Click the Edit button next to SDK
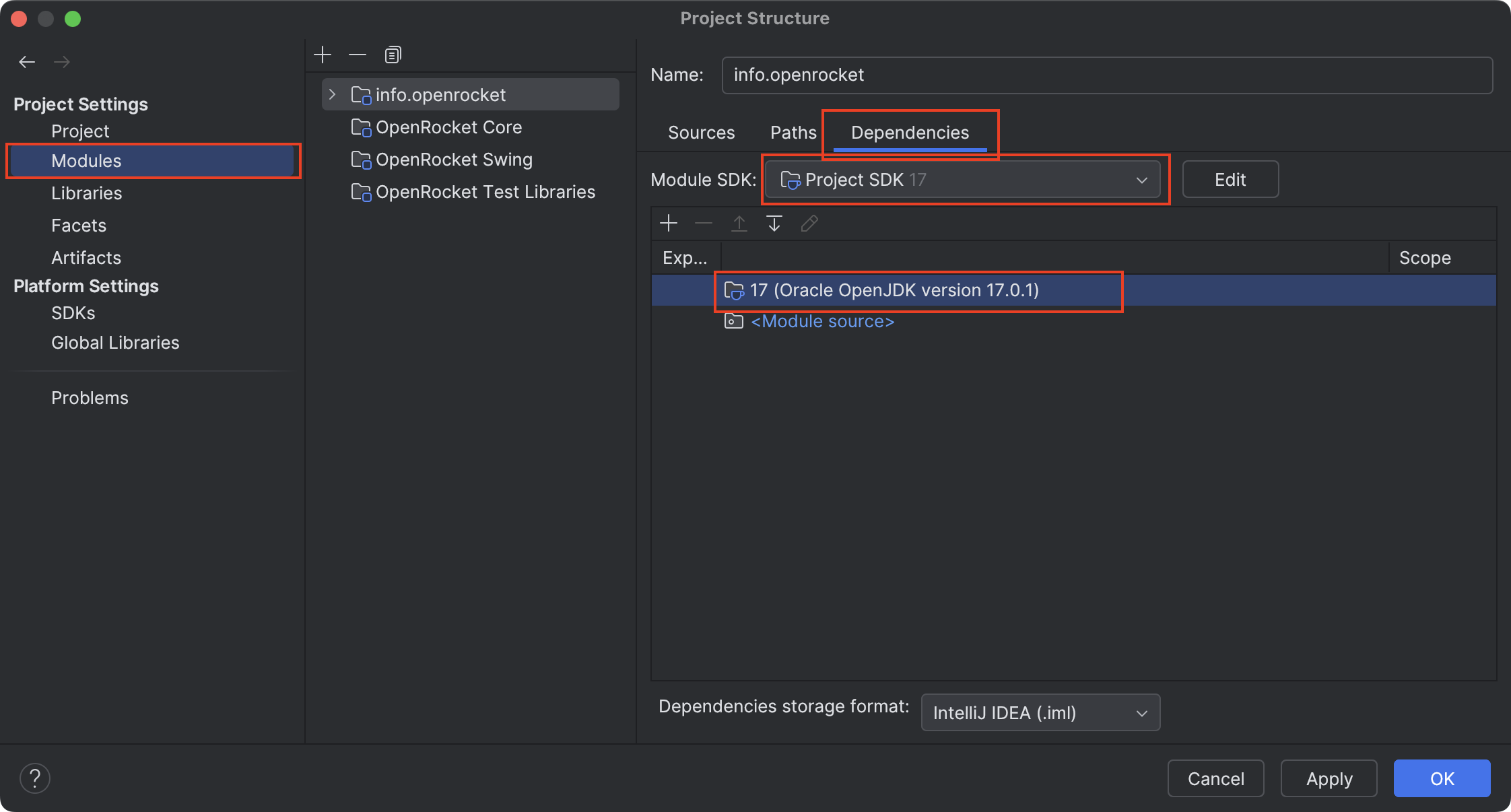This screenshot has width=1511, height=812. [1230, 180]
